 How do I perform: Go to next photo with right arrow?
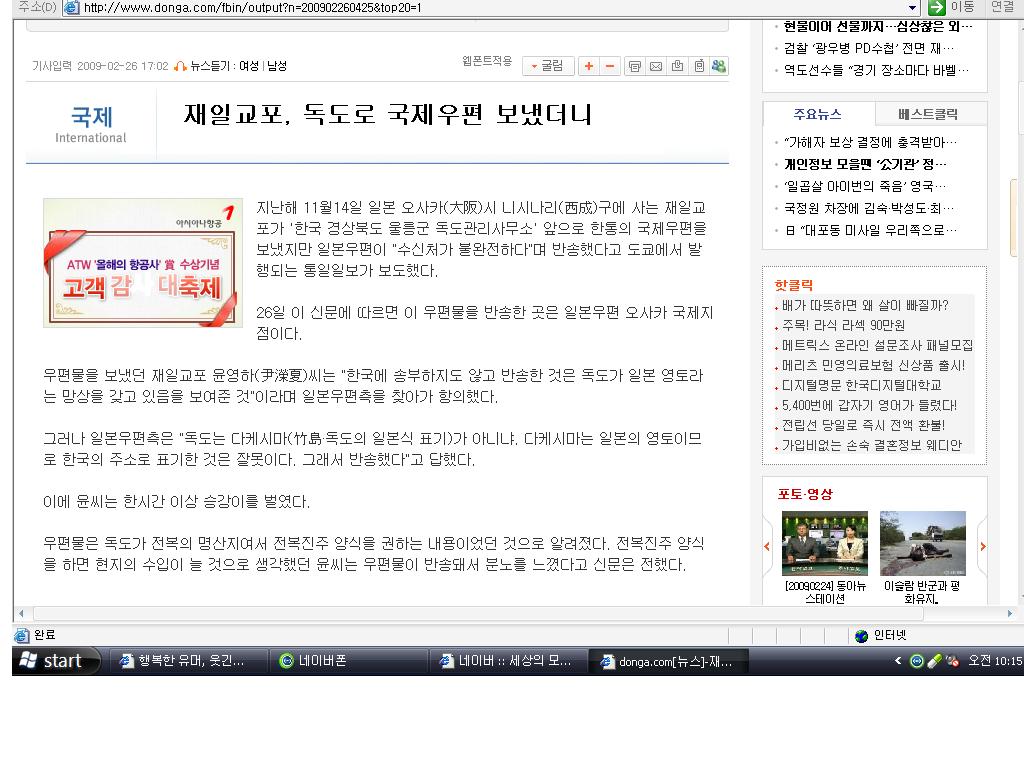point(982,547)
